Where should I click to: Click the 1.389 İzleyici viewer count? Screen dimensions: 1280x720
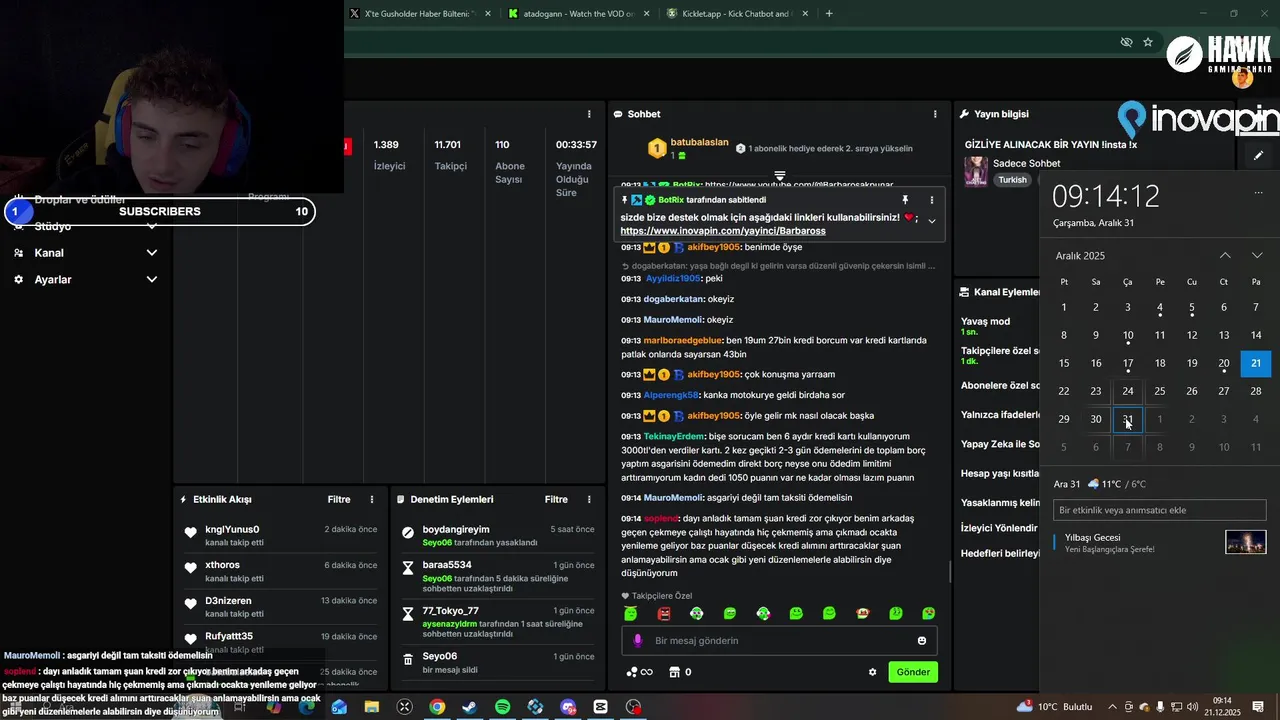[x=388, y=155]
